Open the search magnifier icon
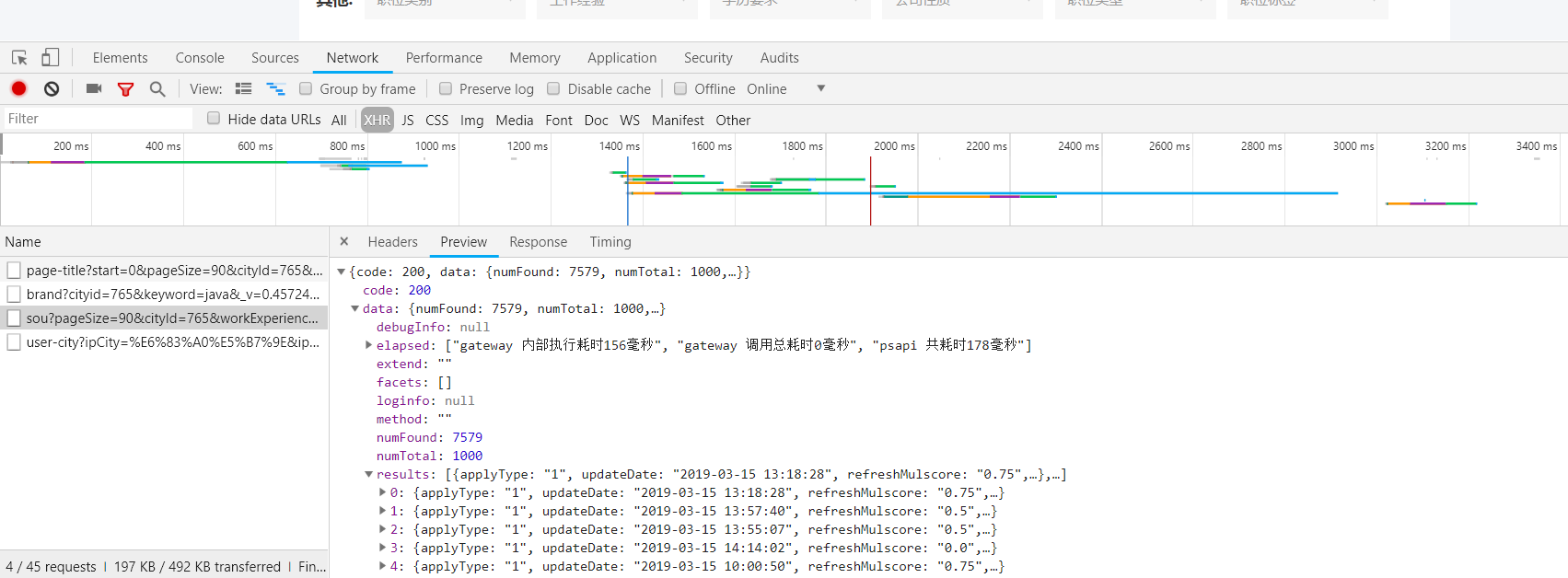 (x=157, y=88)
